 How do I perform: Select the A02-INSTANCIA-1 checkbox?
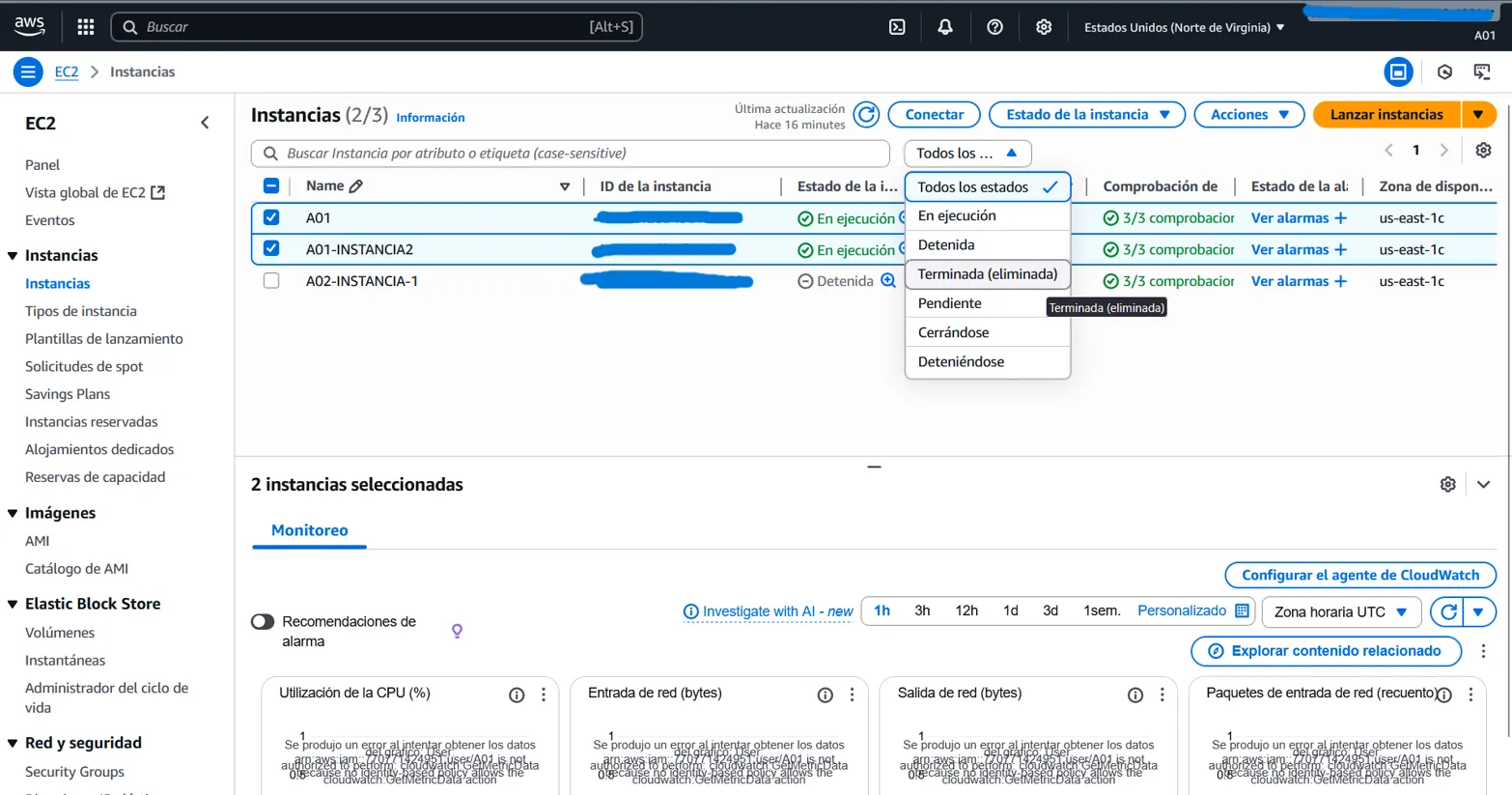271,281
